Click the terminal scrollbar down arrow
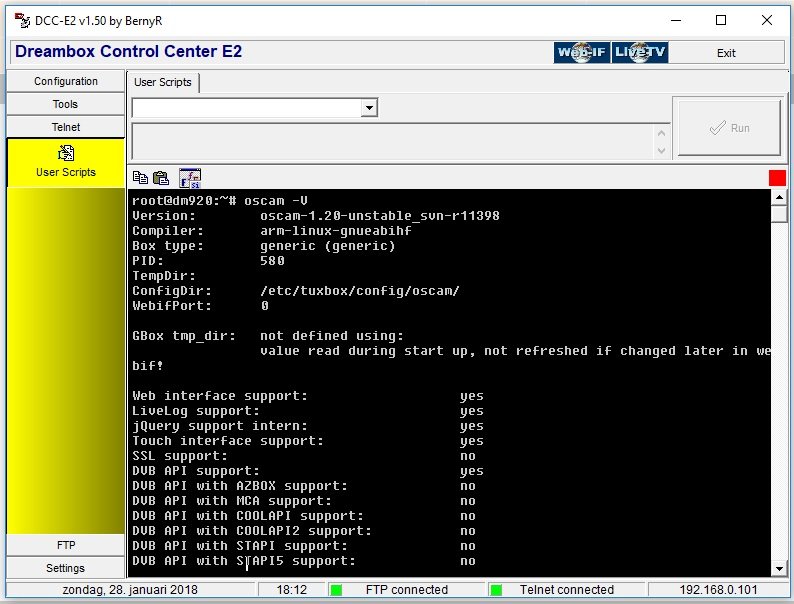The image size is (794, 604). point(779,569)
